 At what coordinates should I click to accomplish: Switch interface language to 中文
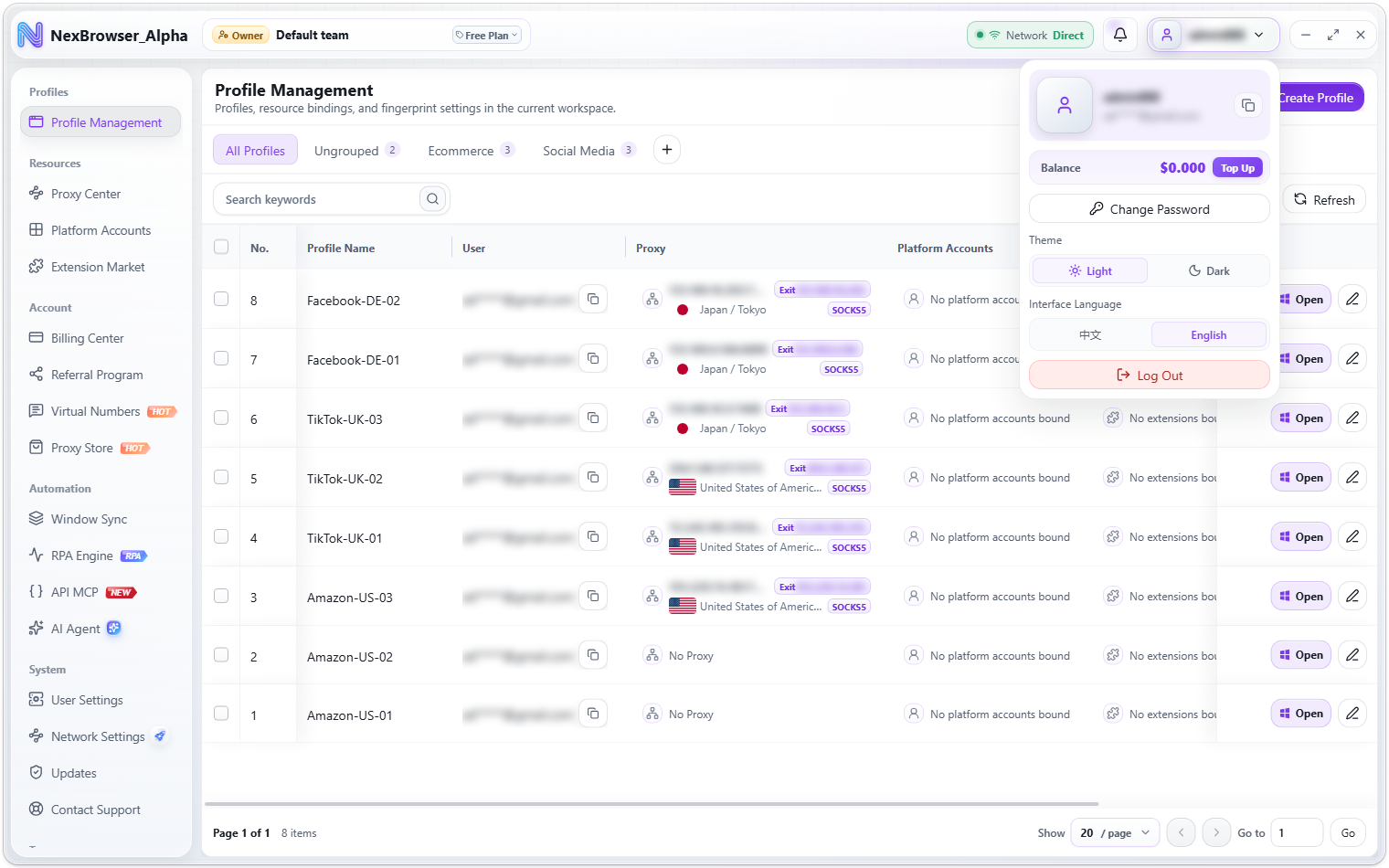click(x=1090, y=335)
